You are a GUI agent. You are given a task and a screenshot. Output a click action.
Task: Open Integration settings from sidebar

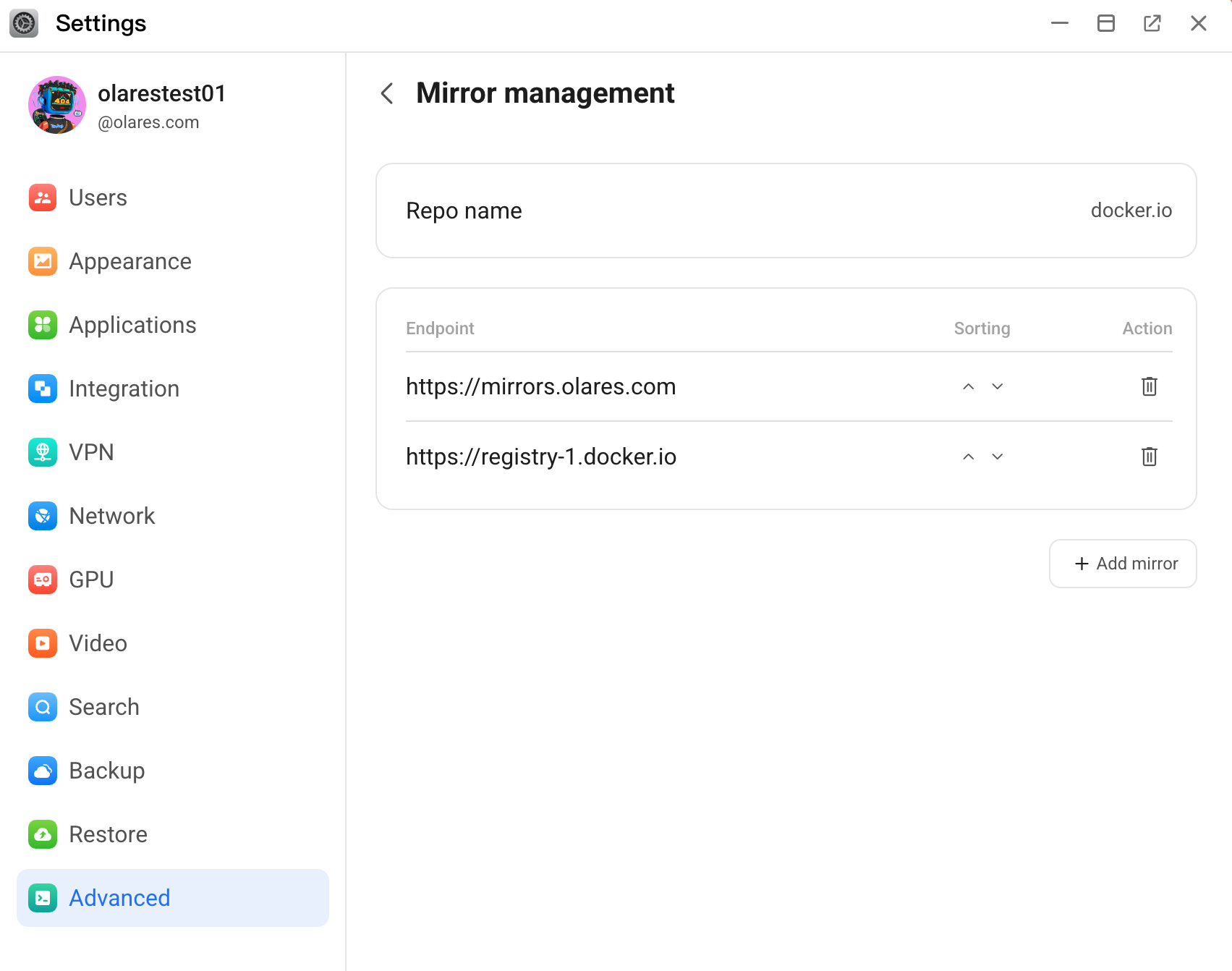click(124, 389)
